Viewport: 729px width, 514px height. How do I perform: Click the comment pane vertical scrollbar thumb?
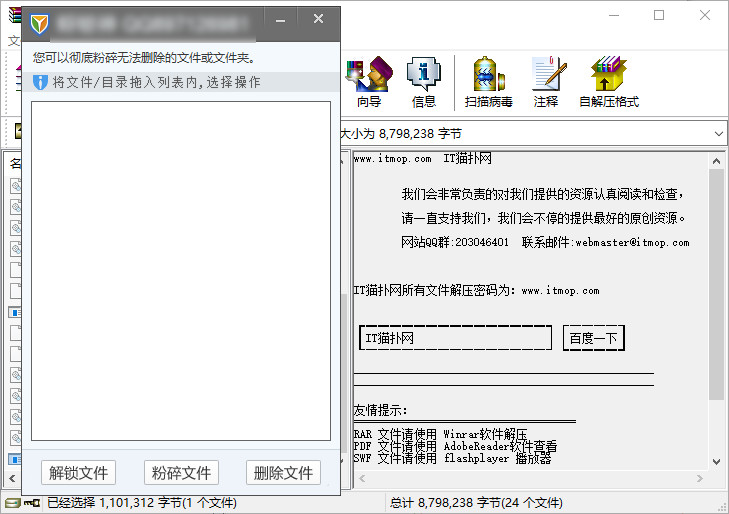click(716, 284)
